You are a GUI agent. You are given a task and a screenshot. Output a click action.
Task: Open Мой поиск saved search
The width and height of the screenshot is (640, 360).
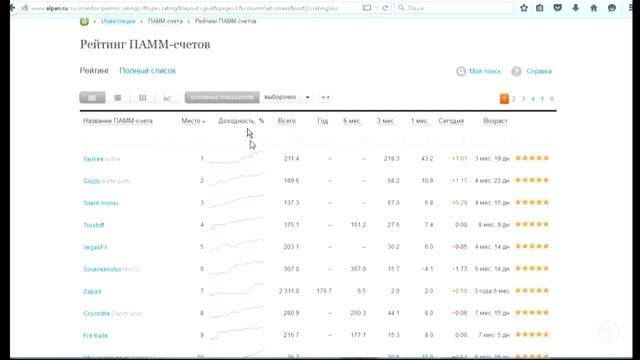484,71
